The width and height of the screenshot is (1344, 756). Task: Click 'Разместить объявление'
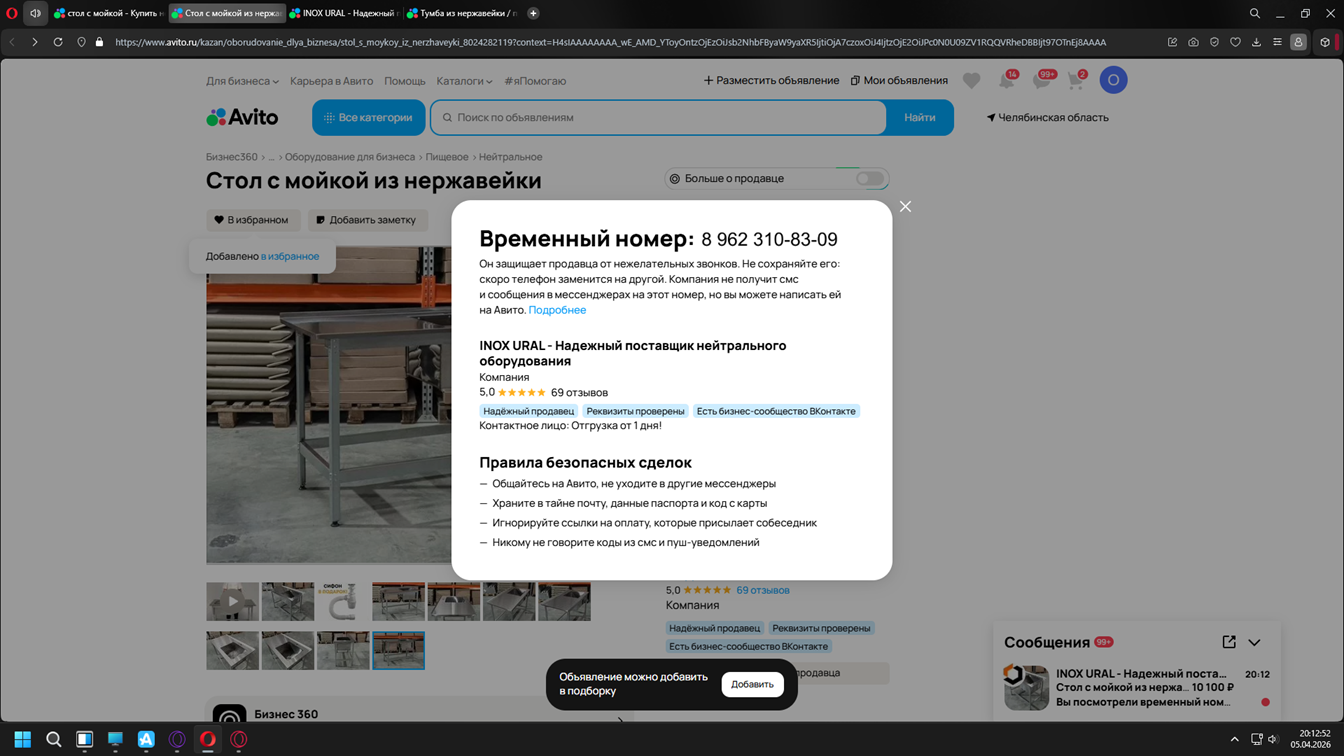(771, 80)
